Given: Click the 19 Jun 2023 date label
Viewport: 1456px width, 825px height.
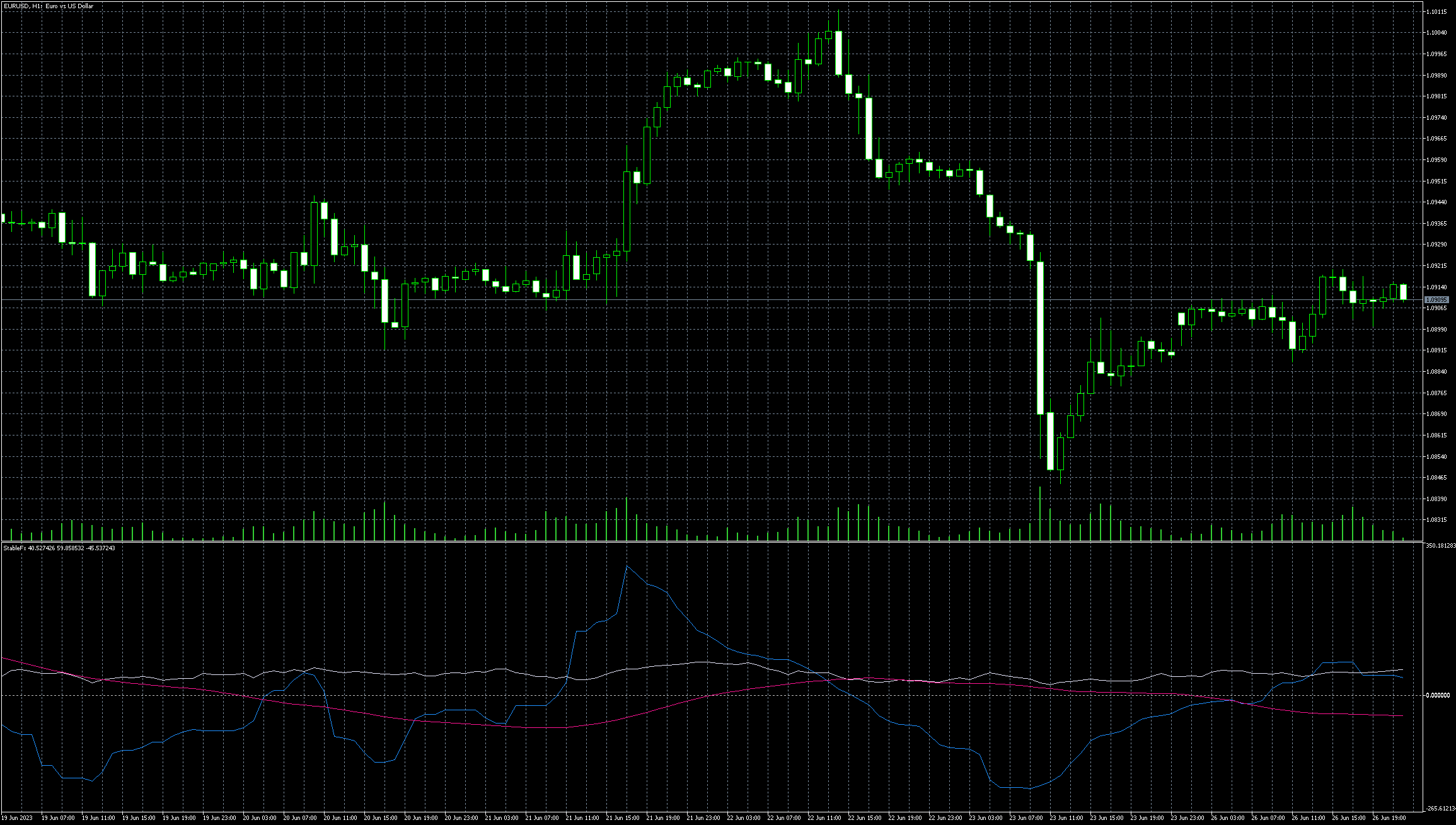Looking at the screenshot, I should pyautogui.click(x=17, y=818).
